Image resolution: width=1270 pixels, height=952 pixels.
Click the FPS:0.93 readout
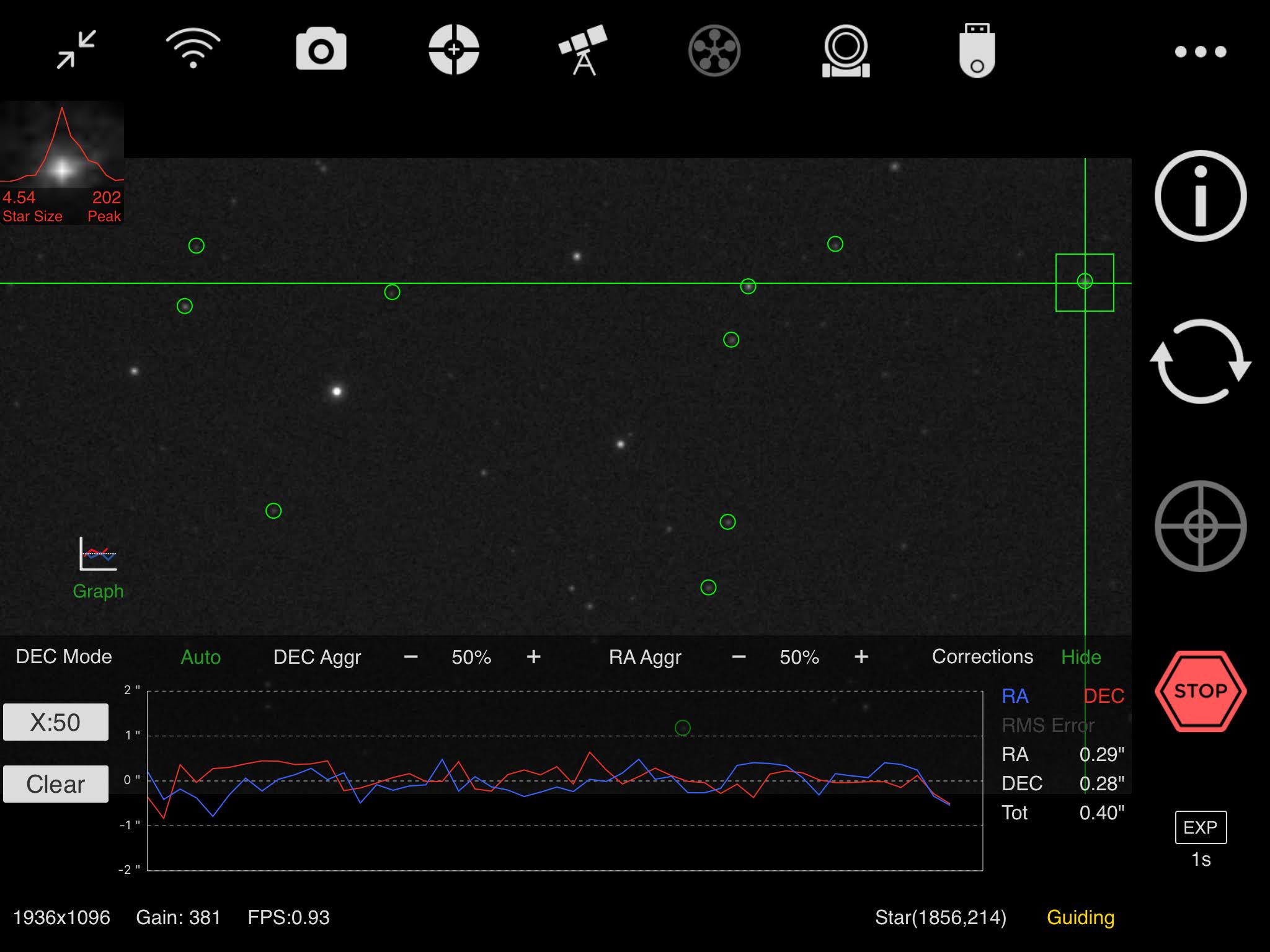(x=289, y=917)
